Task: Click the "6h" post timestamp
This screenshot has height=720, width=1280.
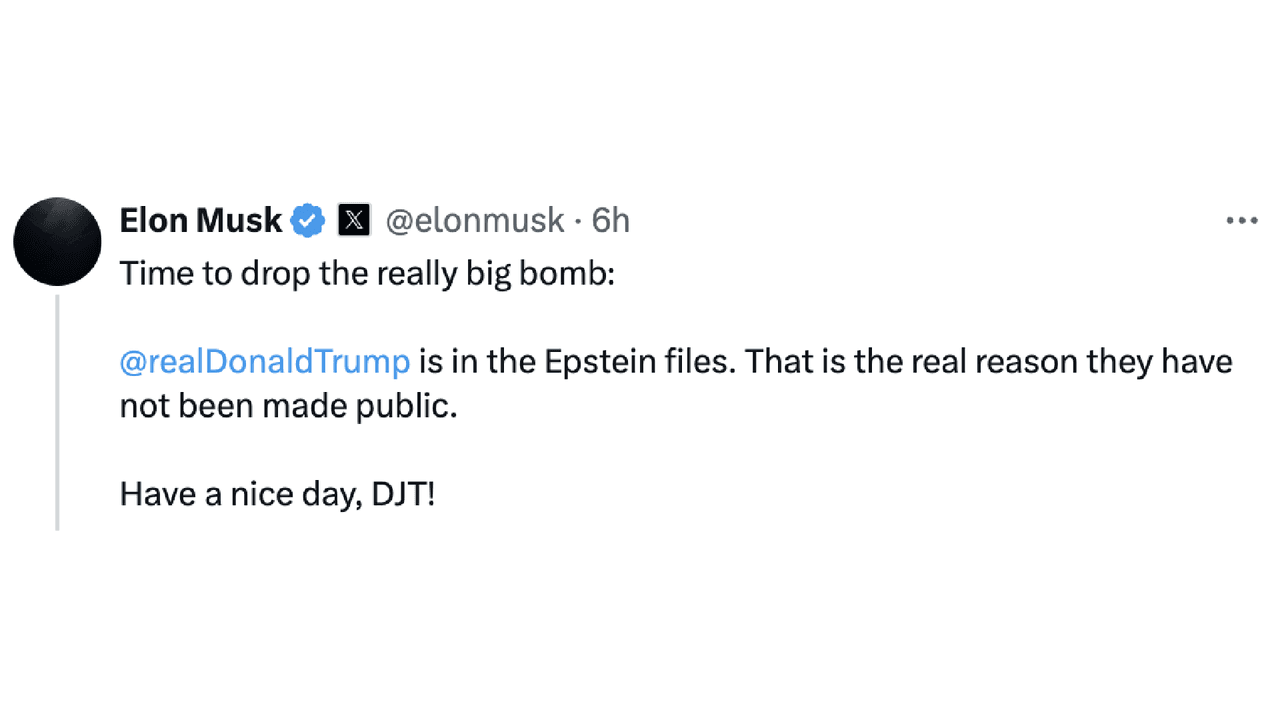Action: point(611,221)
